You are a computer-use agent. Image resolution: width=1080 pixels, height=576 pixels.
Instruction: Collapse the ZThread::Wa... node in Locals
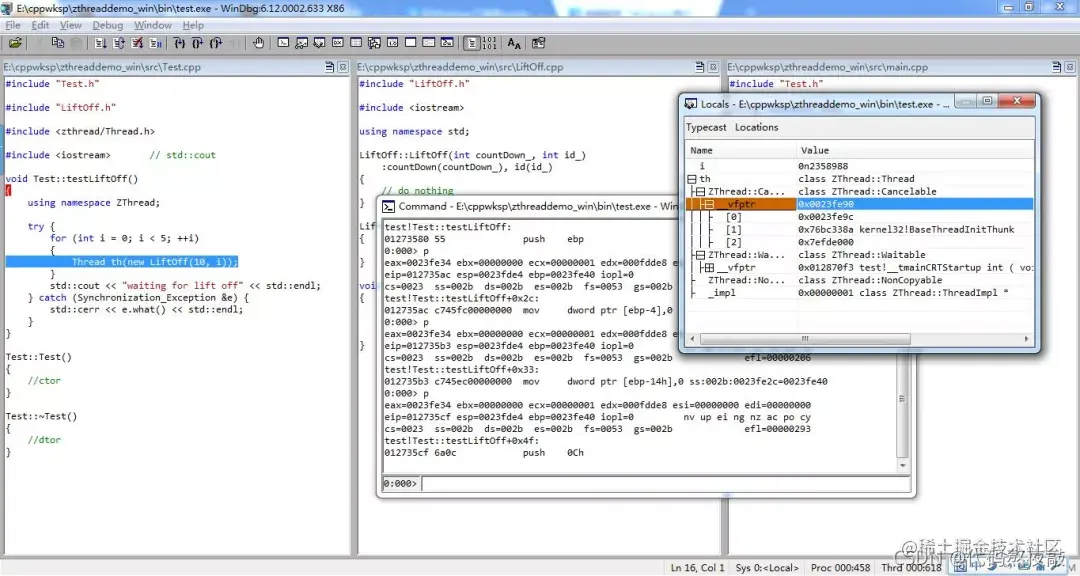(700, 255)
